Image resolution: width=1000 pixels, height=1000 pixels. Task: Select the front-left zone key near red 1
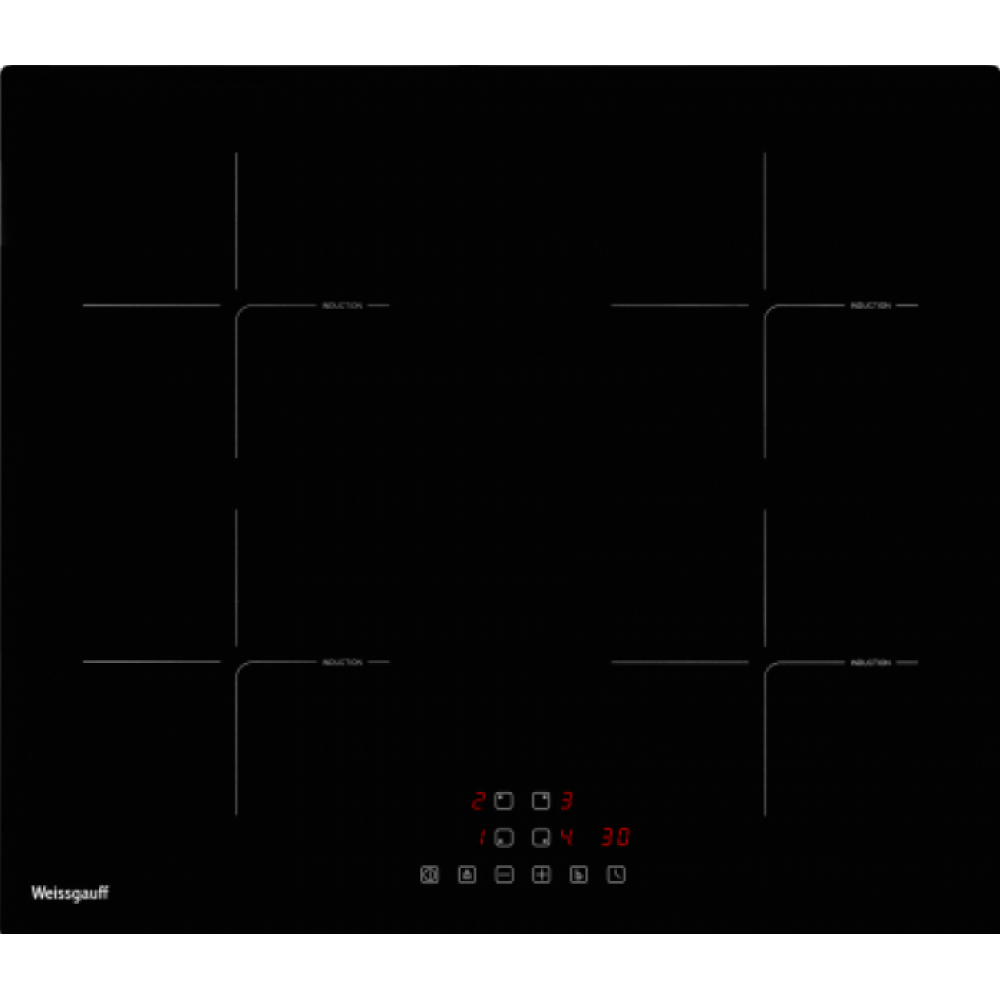[504, 837]
